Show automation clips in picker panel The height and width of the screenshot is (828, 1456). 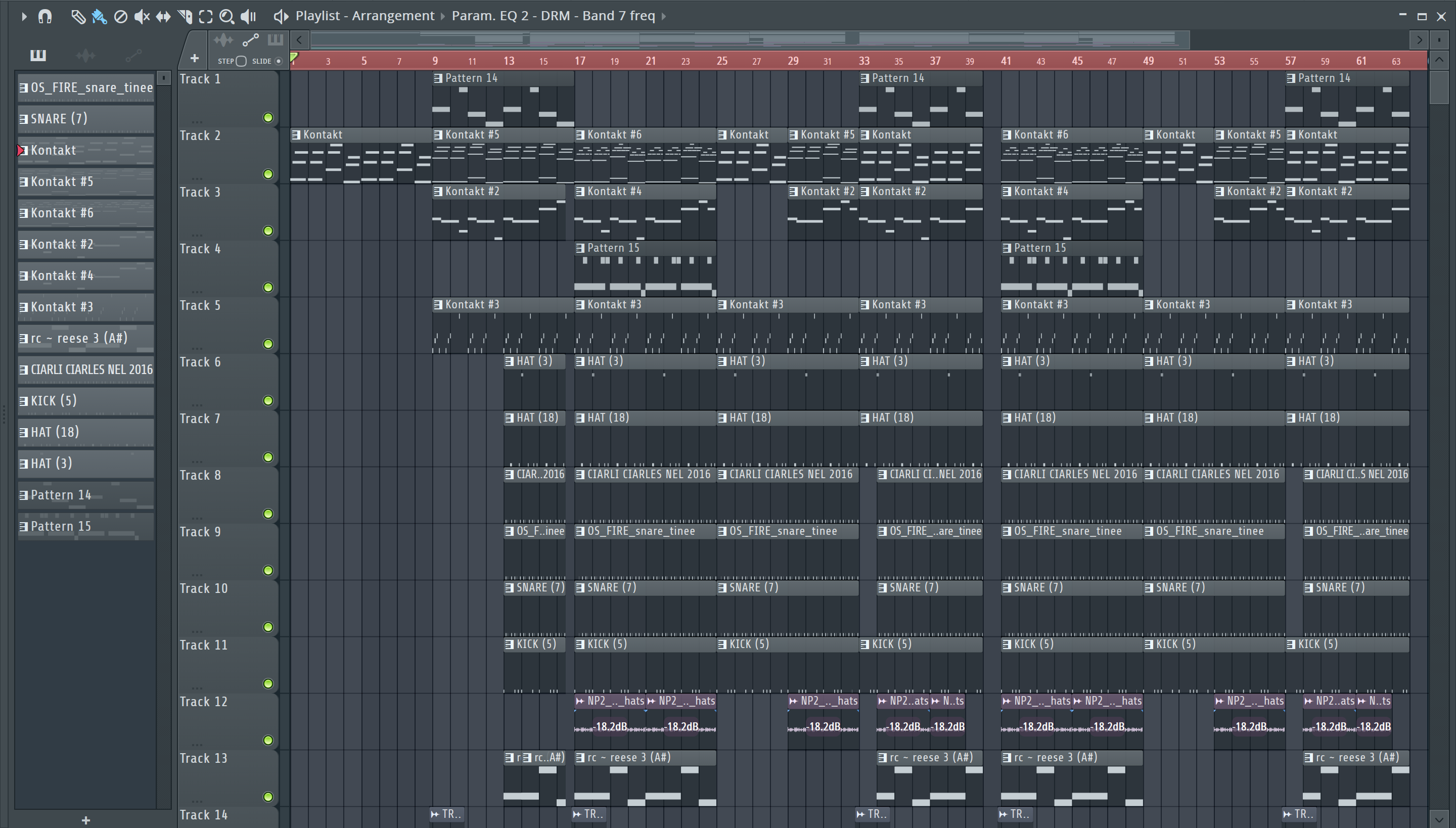133,55
